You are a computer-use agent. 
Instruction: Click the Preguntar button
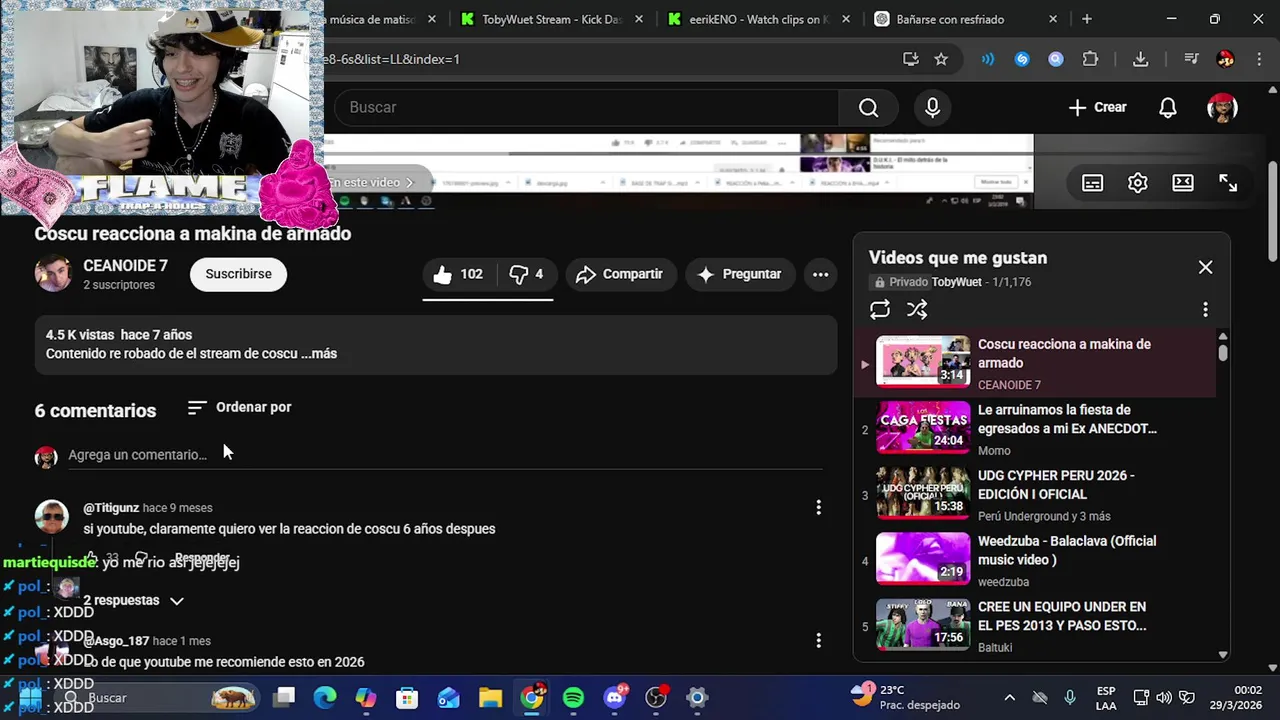click(x=739, y=274)
